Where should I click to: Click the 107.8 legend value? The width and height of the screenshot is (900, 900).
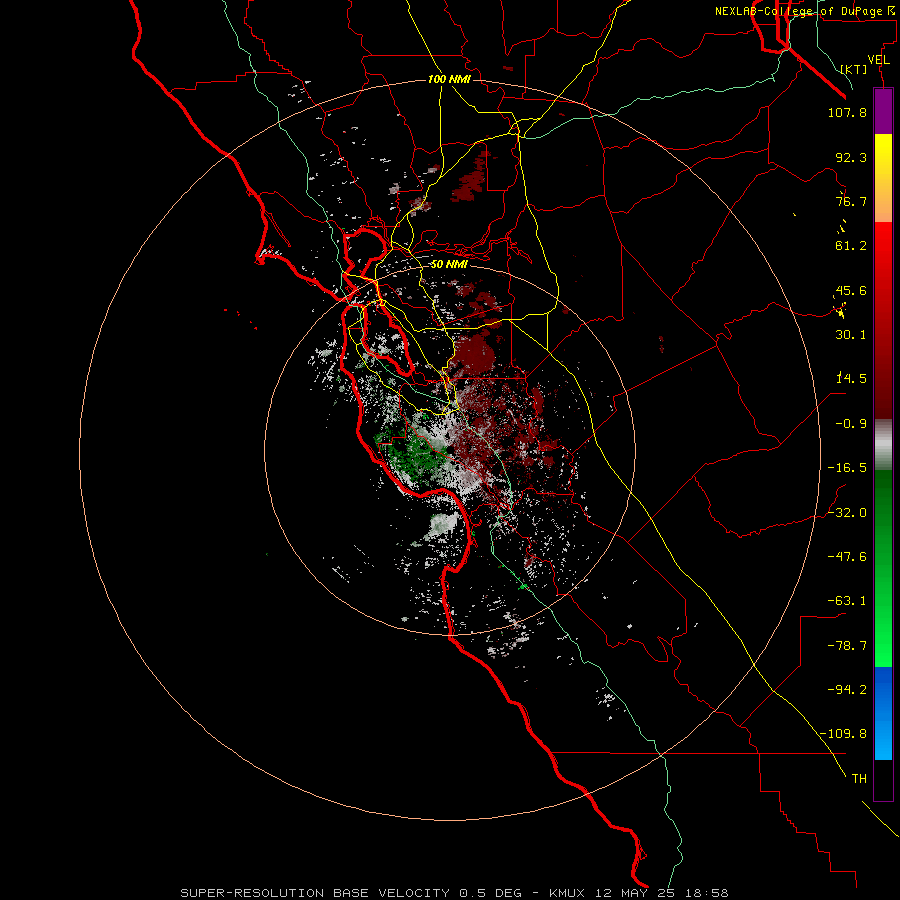[847, 112]
